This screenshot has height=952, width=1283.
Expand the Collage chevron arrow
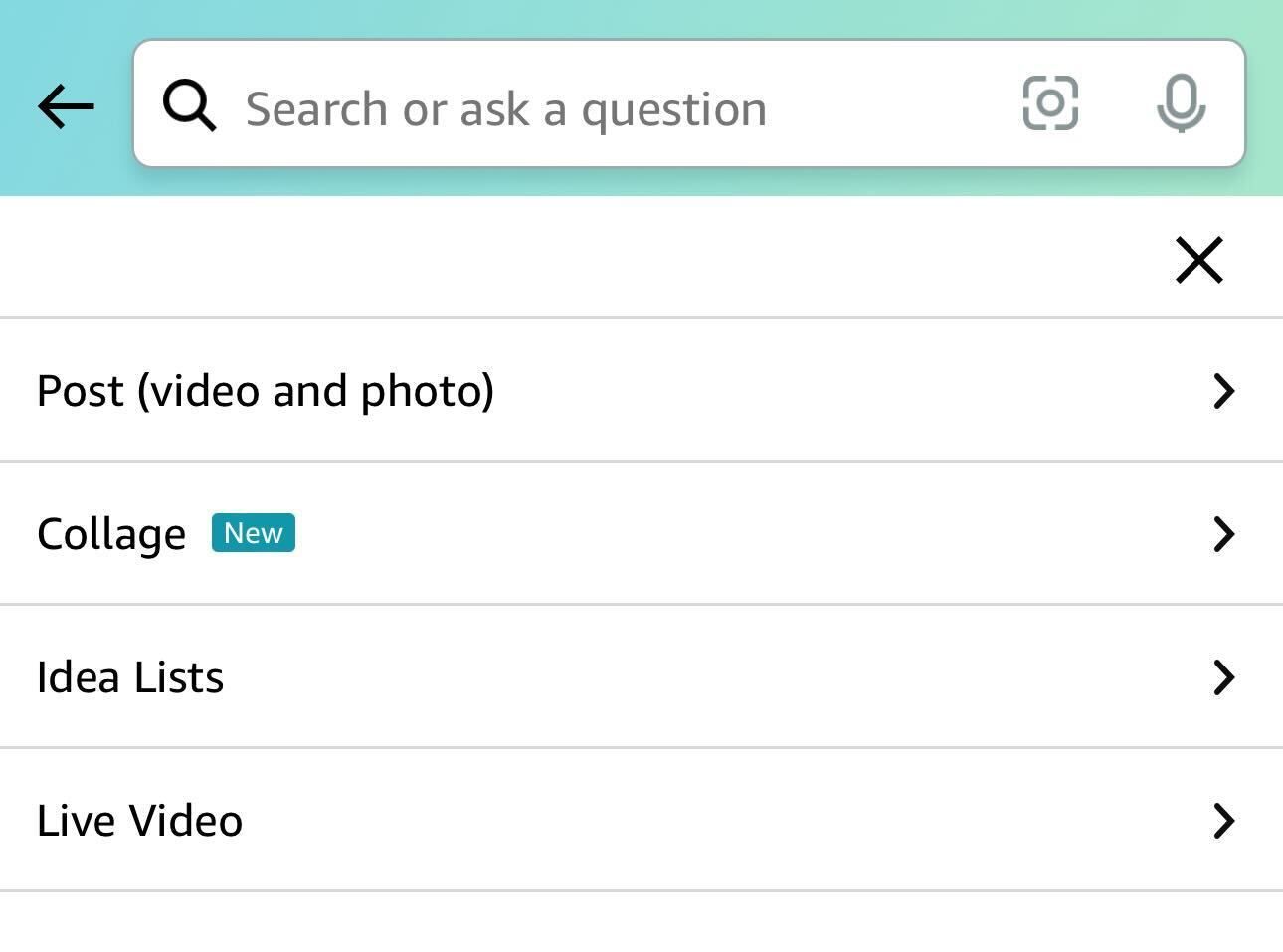(1223, 534)
